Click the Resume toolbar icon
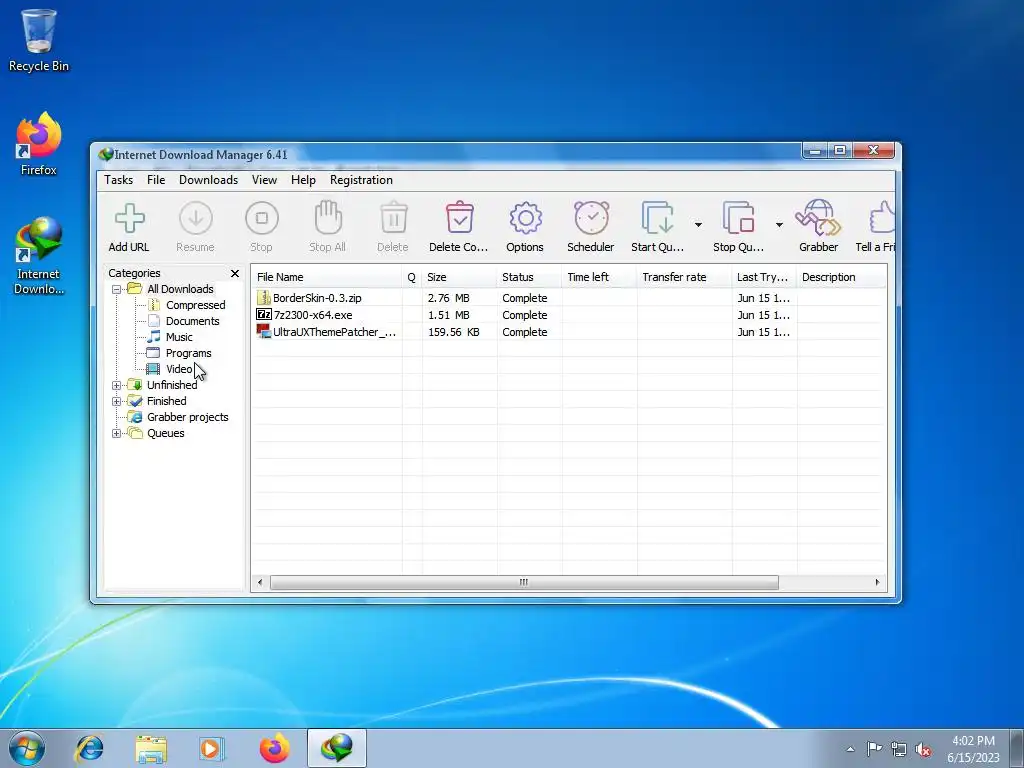 click(196, 218)
